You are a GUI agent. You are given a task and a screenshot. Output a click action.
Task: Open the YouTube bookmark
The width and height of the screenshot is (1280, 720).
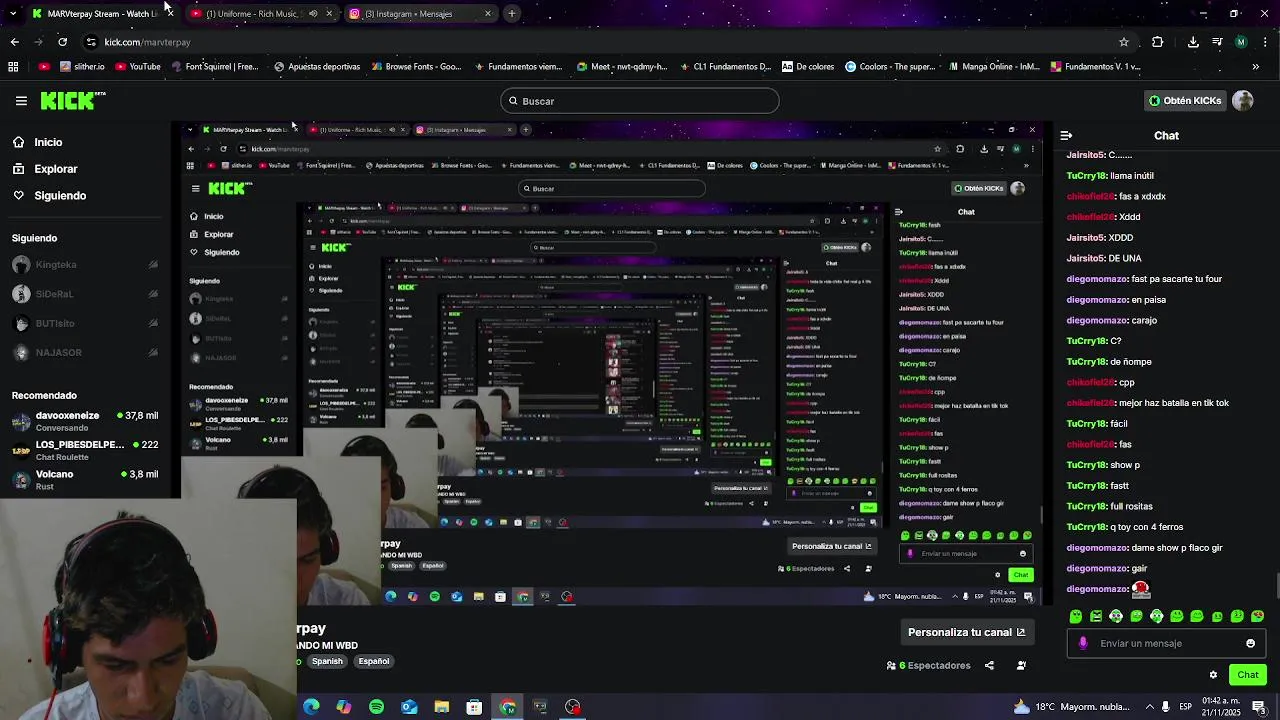[137, 67]
